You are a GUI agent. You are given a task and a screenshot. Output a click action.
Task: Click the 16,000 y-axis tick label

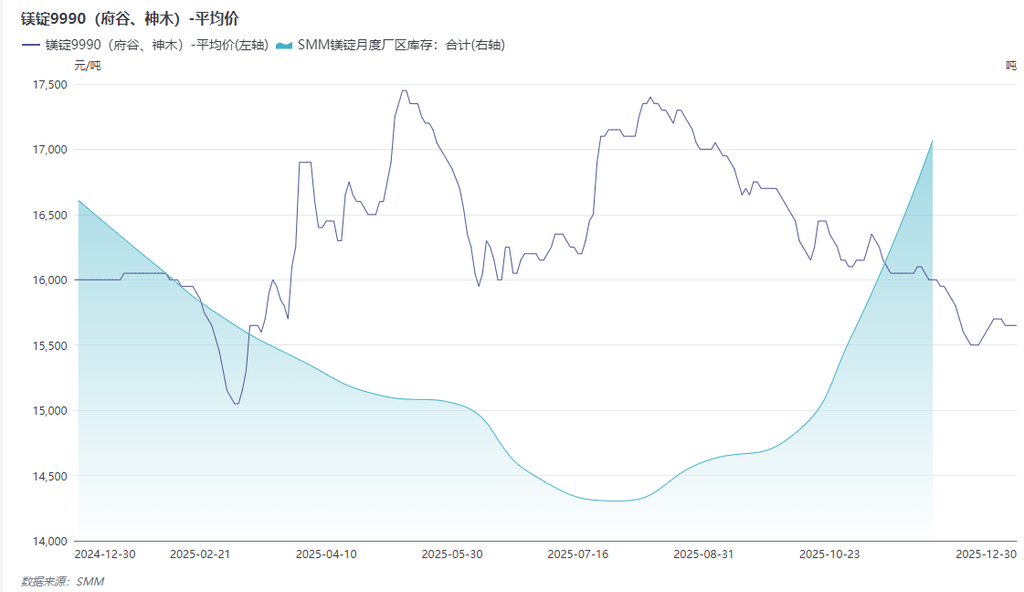pyautogui.click(x=50, y=280)
